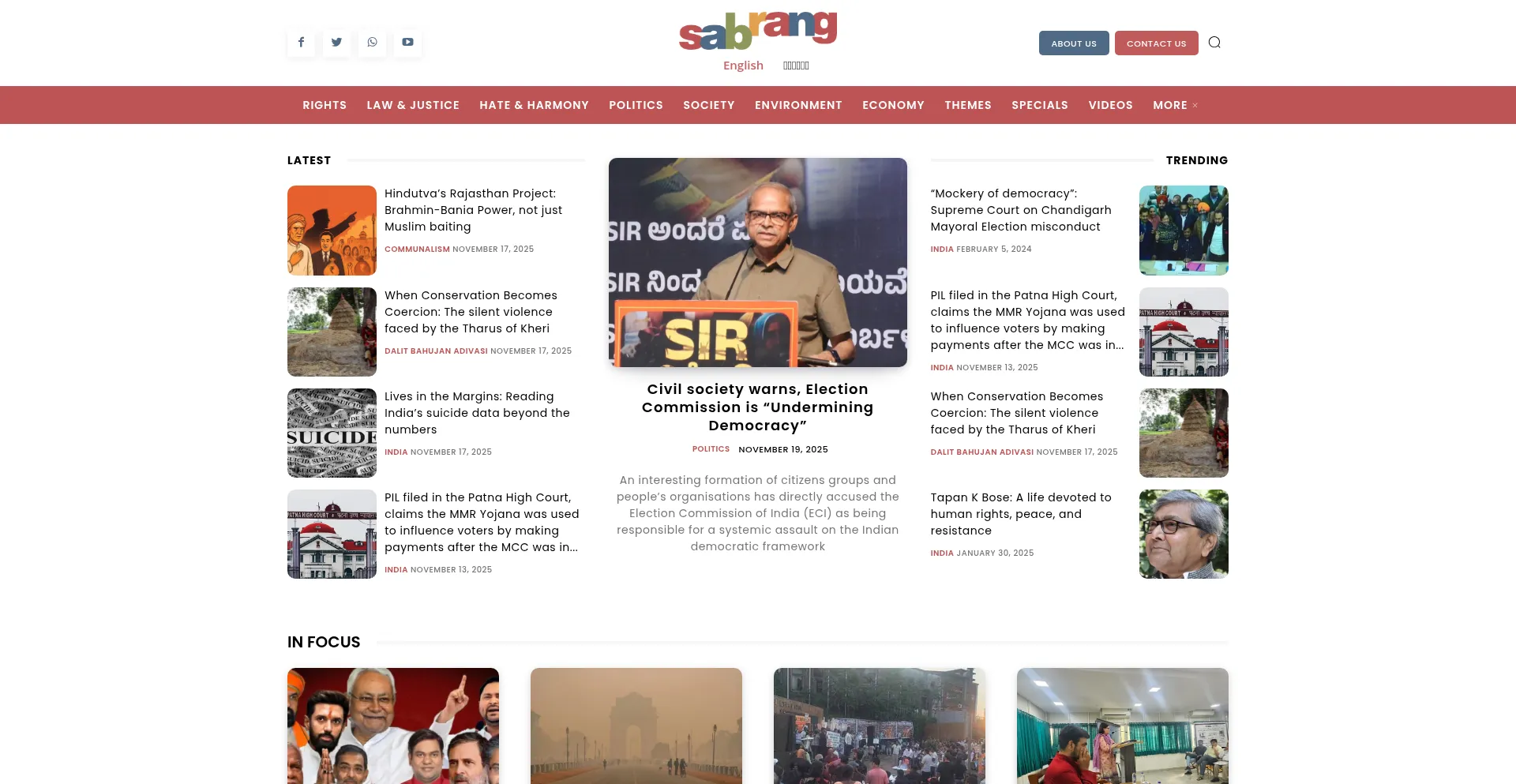
Task: Expand the MORE menu dropdown
Action: coord(1175,105)
